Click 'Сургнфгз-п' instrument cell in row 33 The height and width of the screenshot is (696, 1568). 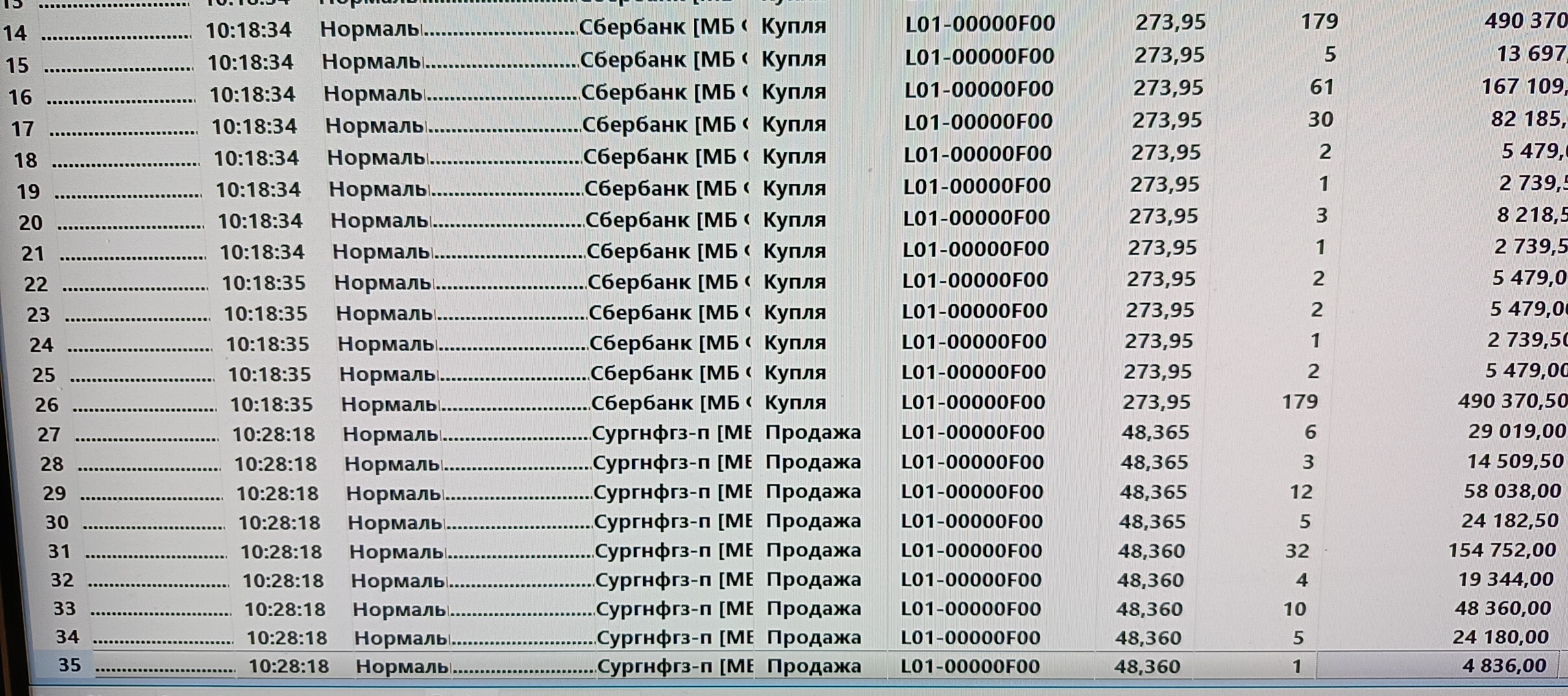pos(675,609)
